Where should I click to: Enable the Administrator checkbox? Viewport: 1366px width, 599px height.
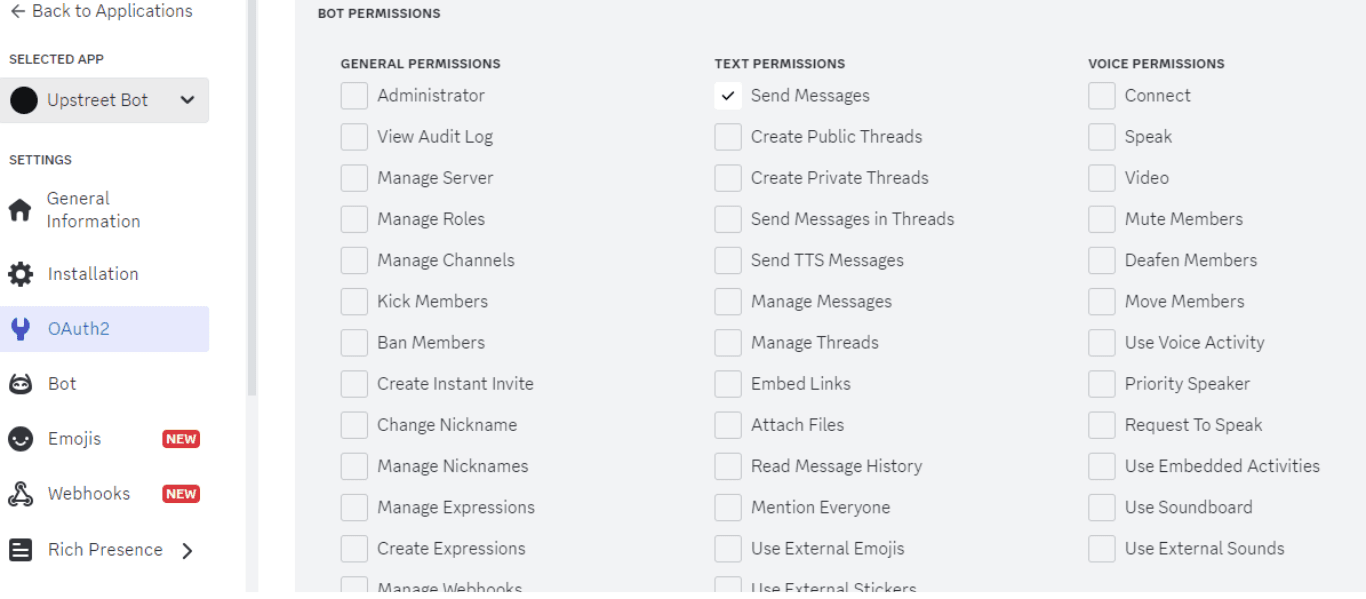point(354,96)
